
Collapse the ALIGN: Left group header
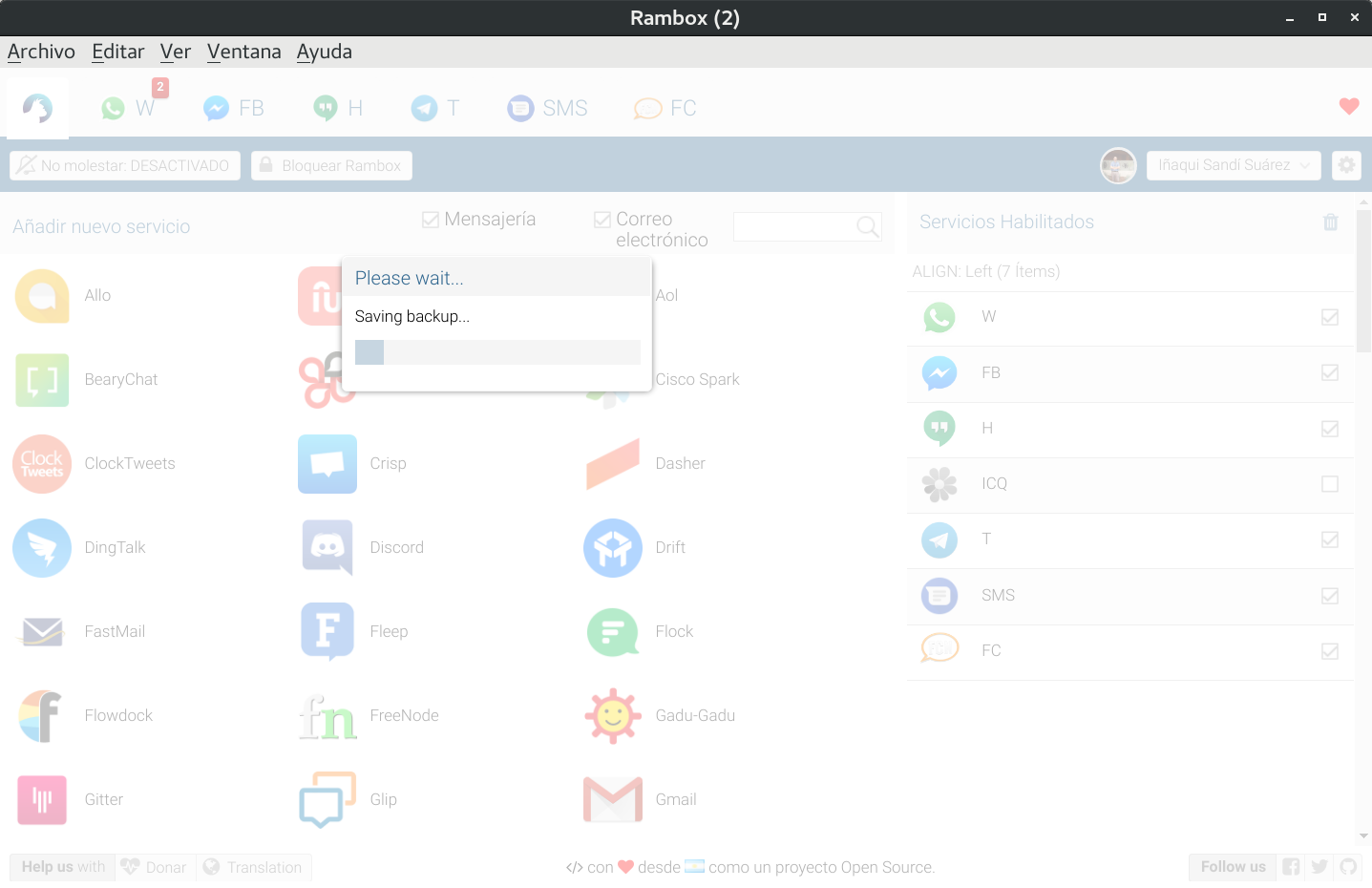[1130, 272]
